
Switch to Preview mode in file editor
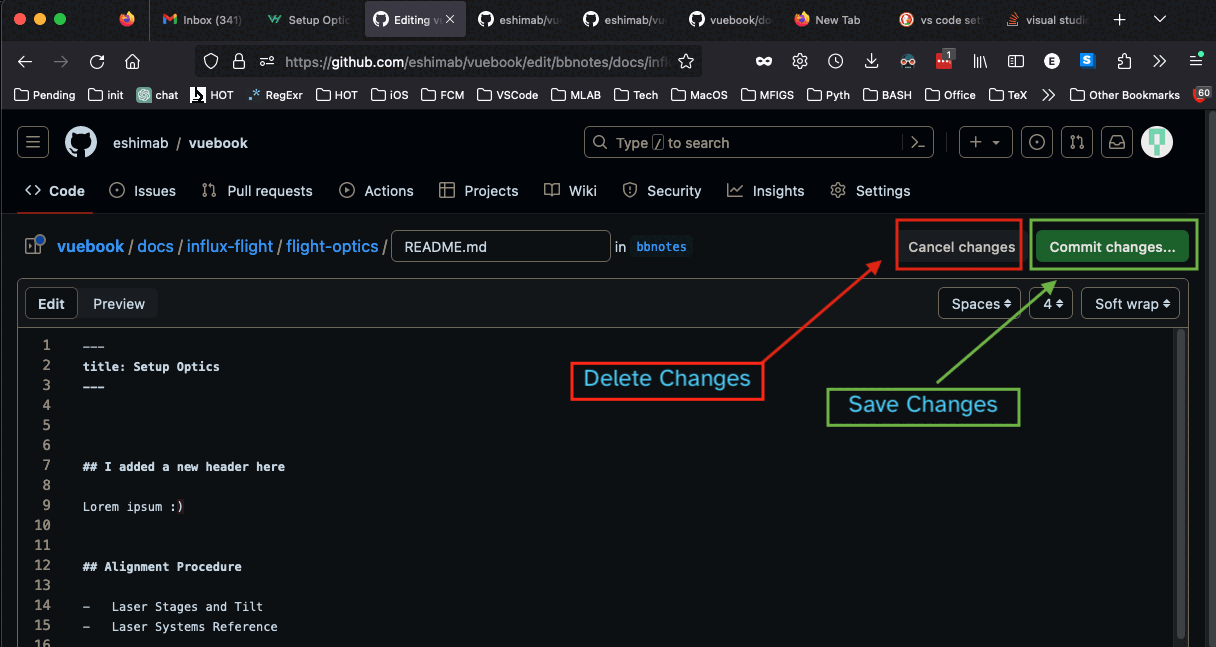pyautogui.click(x=119, y=304)
